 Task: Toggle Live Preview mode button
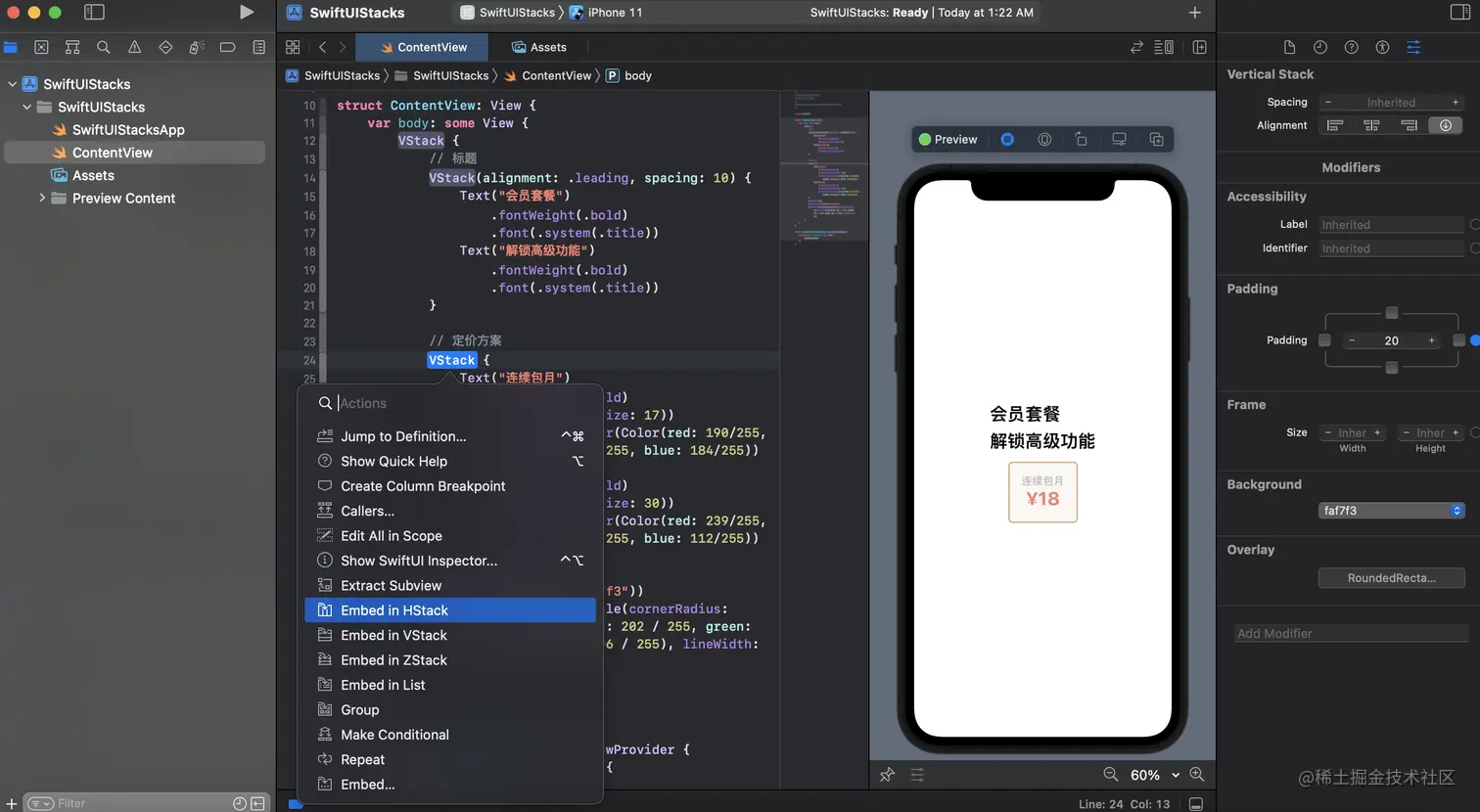pos(1007,139)
